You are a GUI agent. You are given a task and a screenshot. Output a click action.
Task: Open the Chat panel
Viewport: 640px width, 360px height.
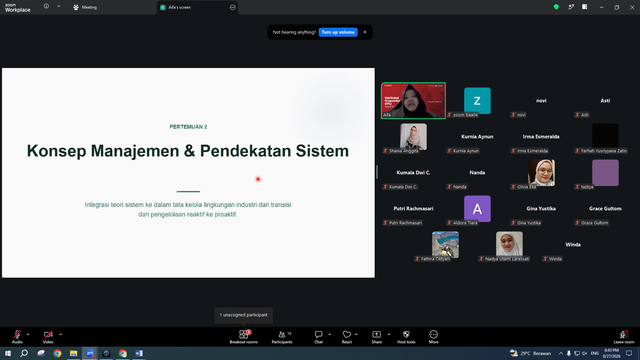point(318,337)
